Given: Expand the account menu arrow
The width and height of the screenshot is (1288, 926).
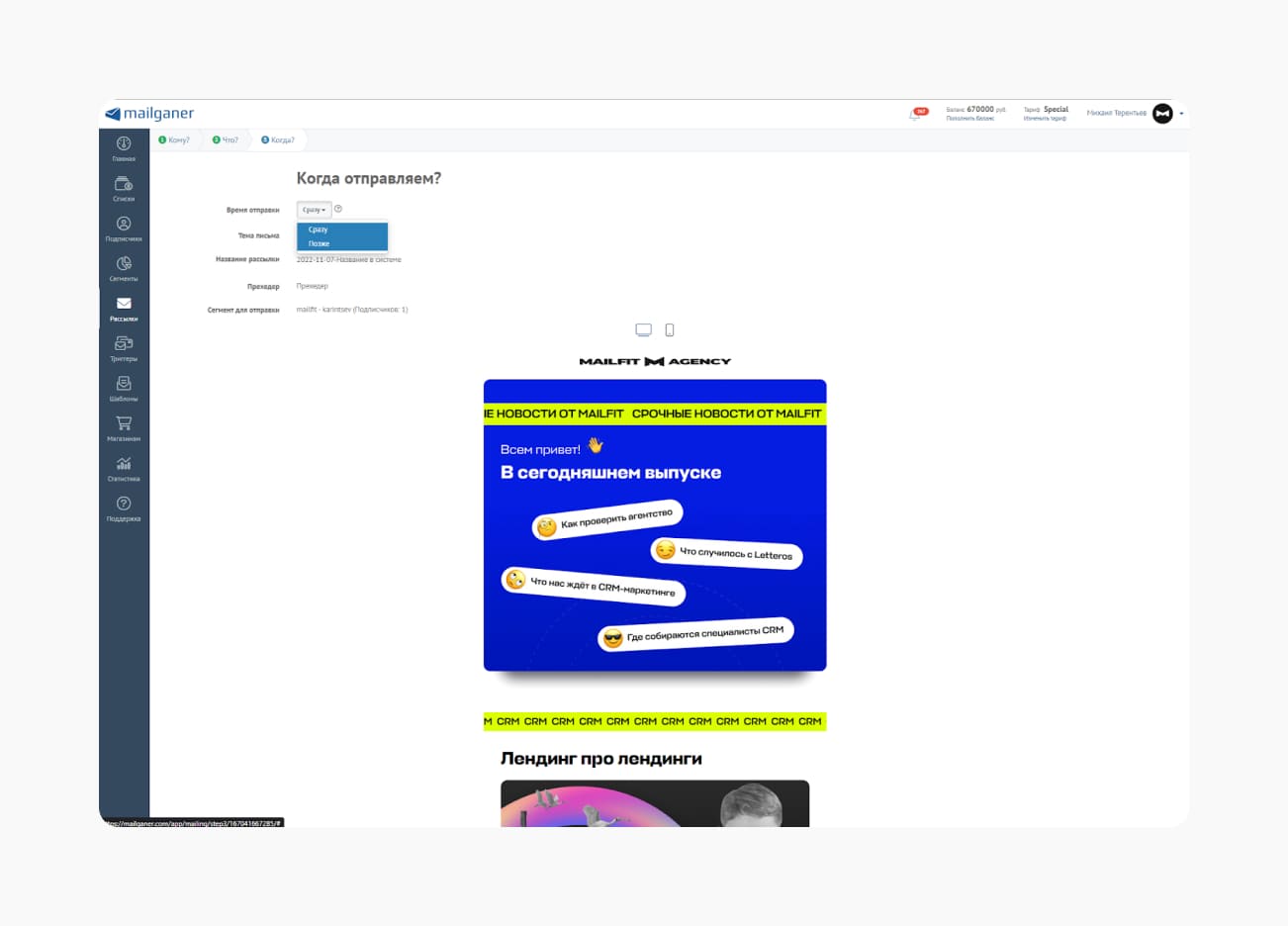Looking at the screenshot, I should point(1181,114).
